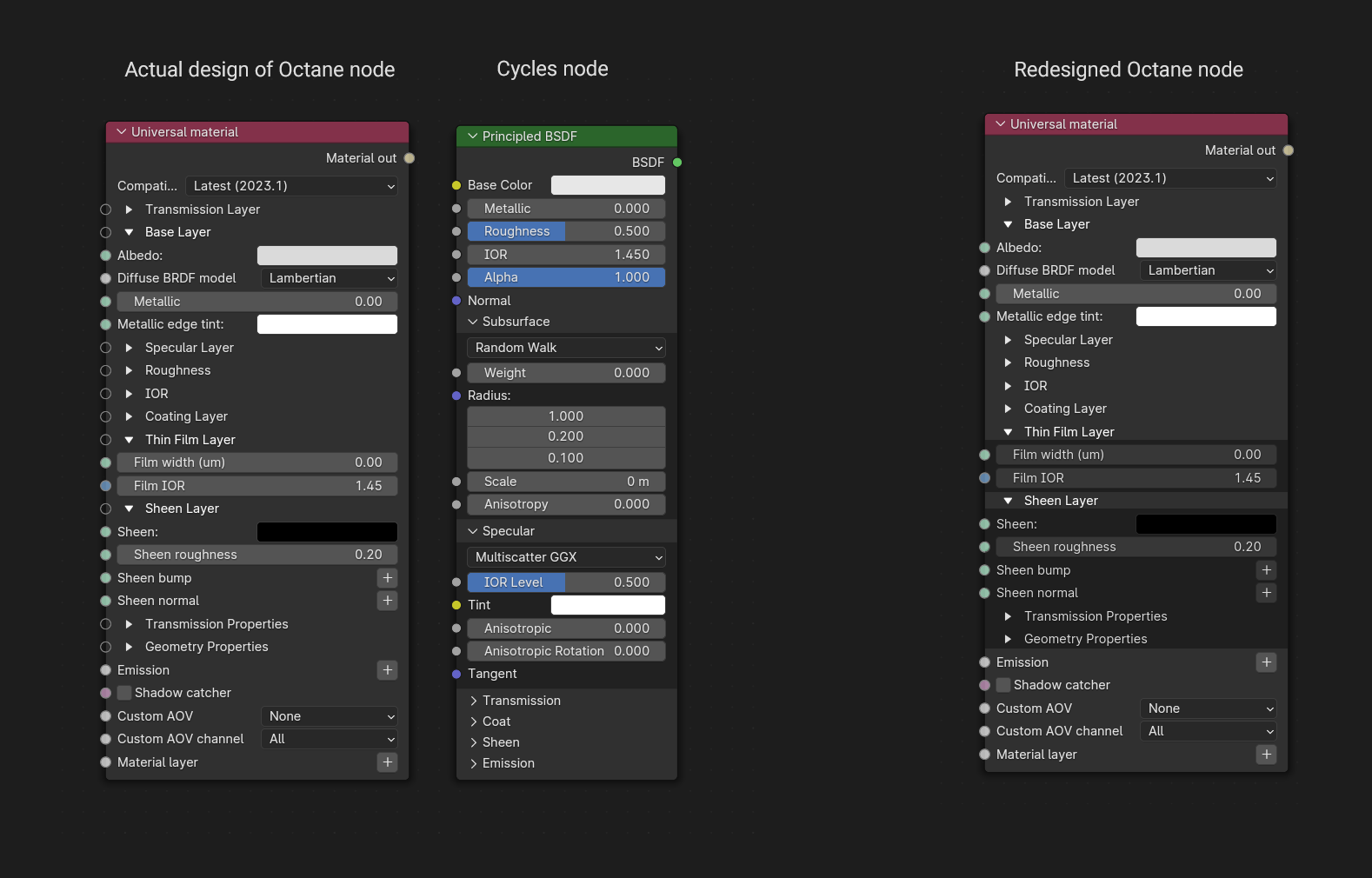Click the Metallic edge tint socket, actual-design node

tap(106, 324)
